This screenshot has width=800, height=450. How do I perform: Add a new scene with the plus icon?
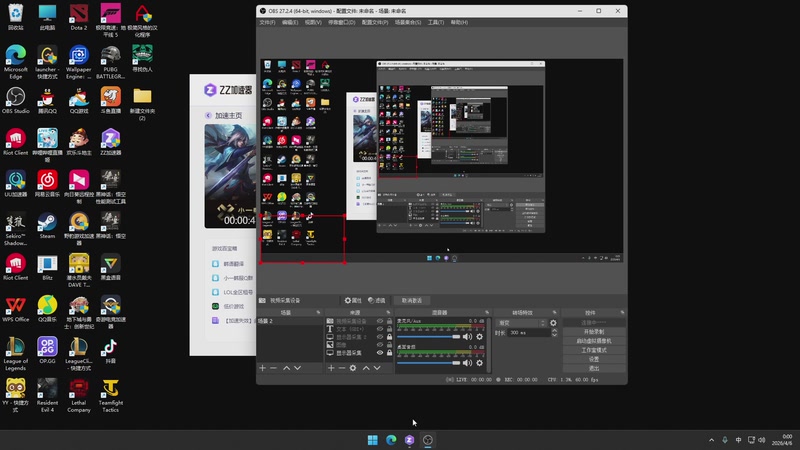tap(262, 368)
